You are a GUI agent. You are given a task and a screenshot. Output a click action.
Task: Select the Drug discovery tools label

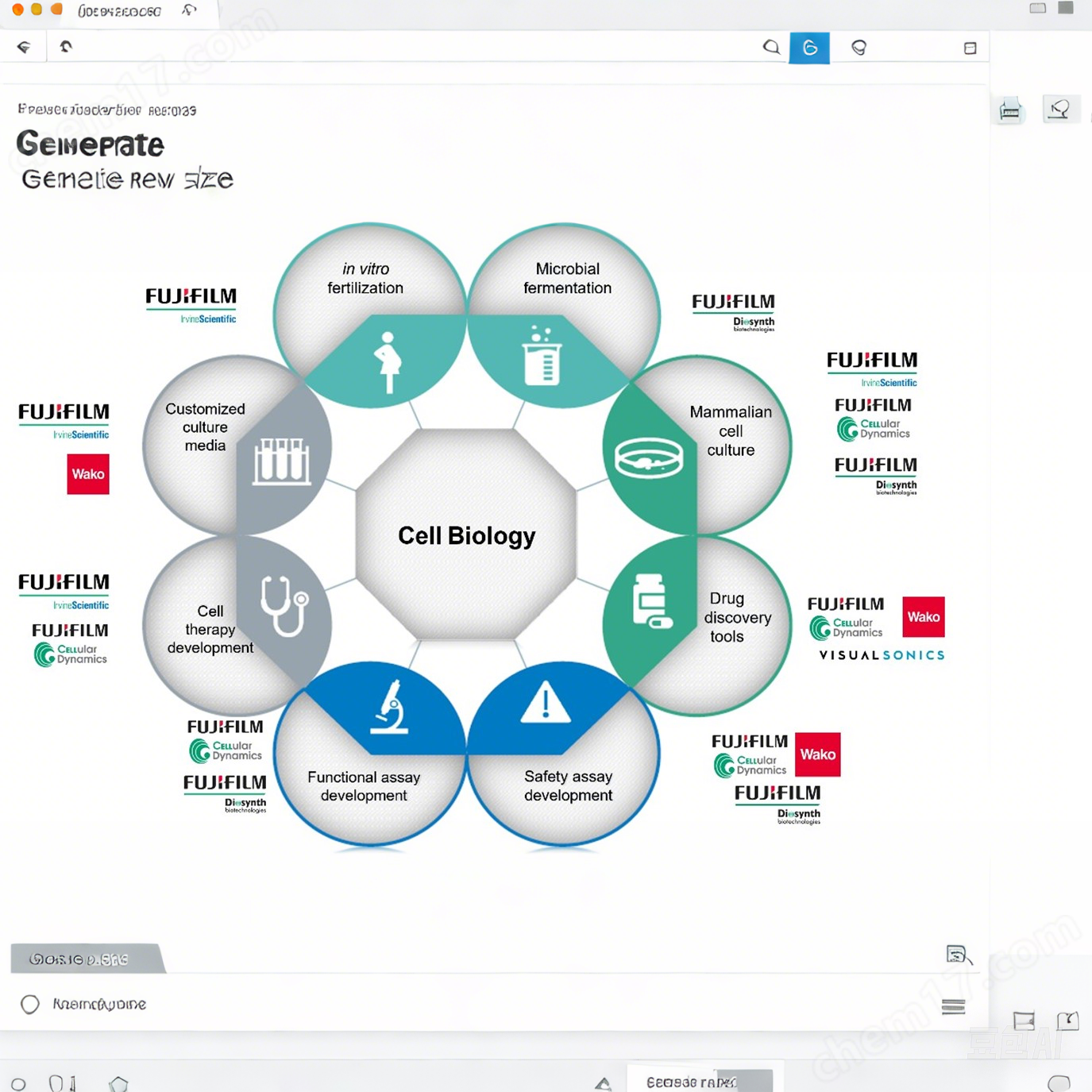737,617
